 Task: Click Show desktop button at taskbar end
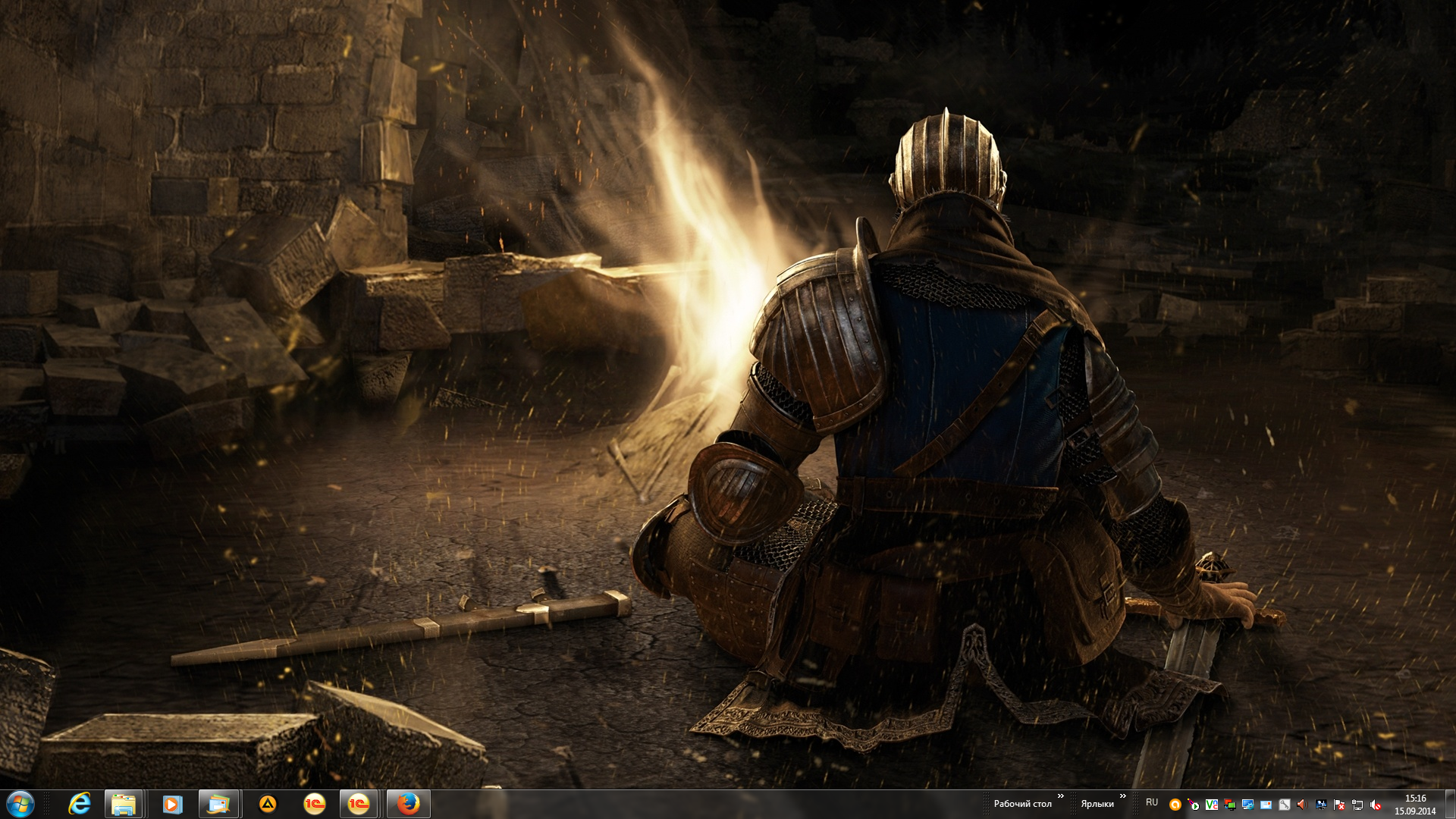[1450, 804]
